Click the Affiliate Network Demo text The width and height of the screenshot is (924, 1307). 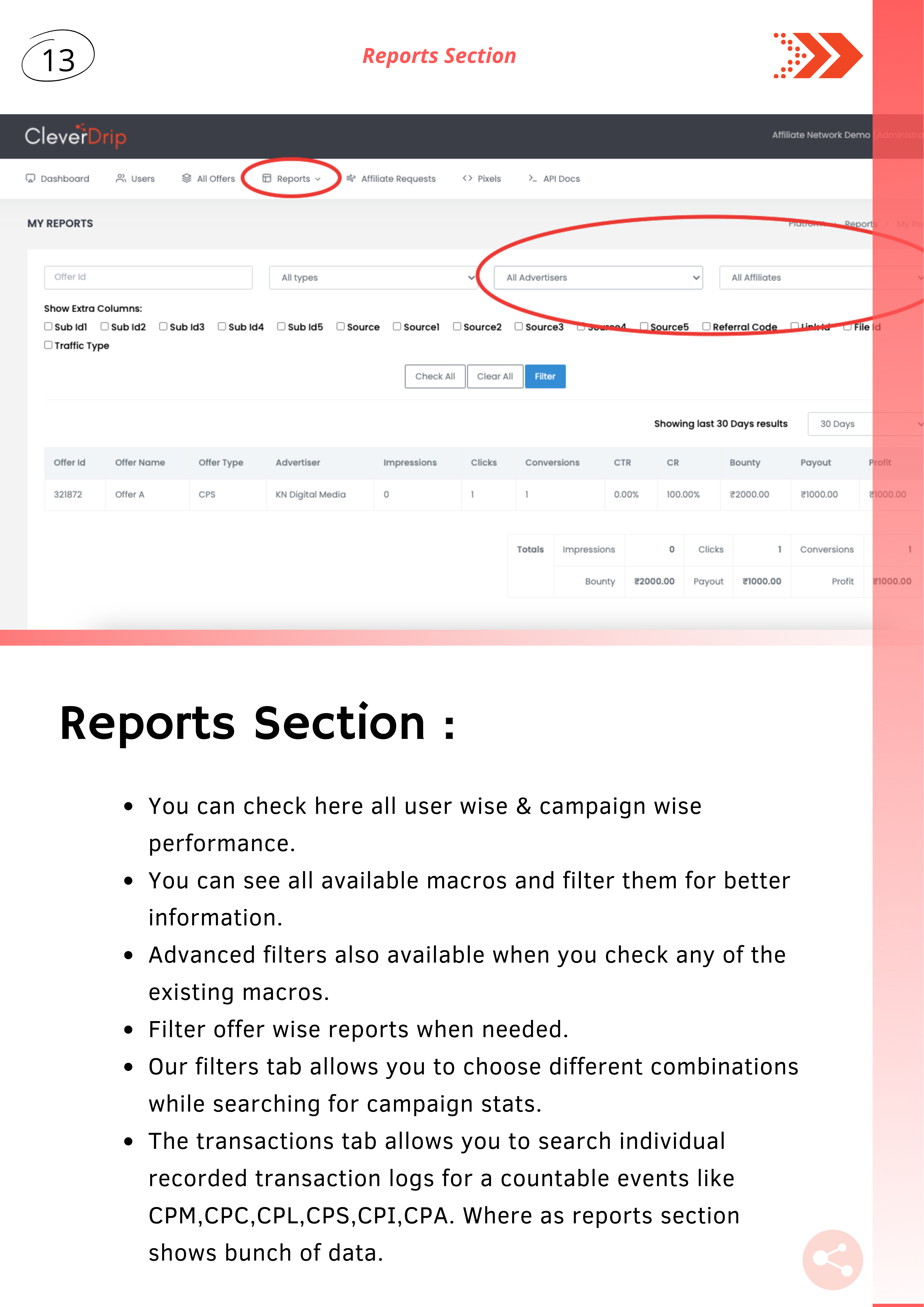tap(821, 135)
